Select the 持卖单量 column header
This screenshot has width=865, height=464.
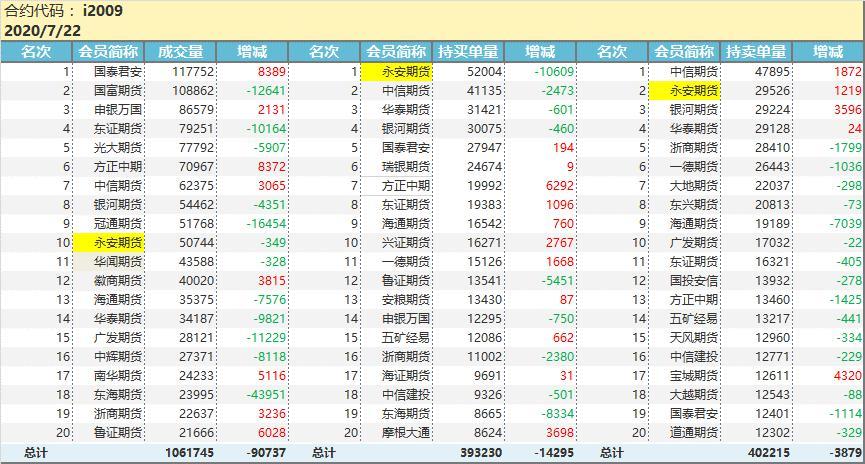[756, 52]
